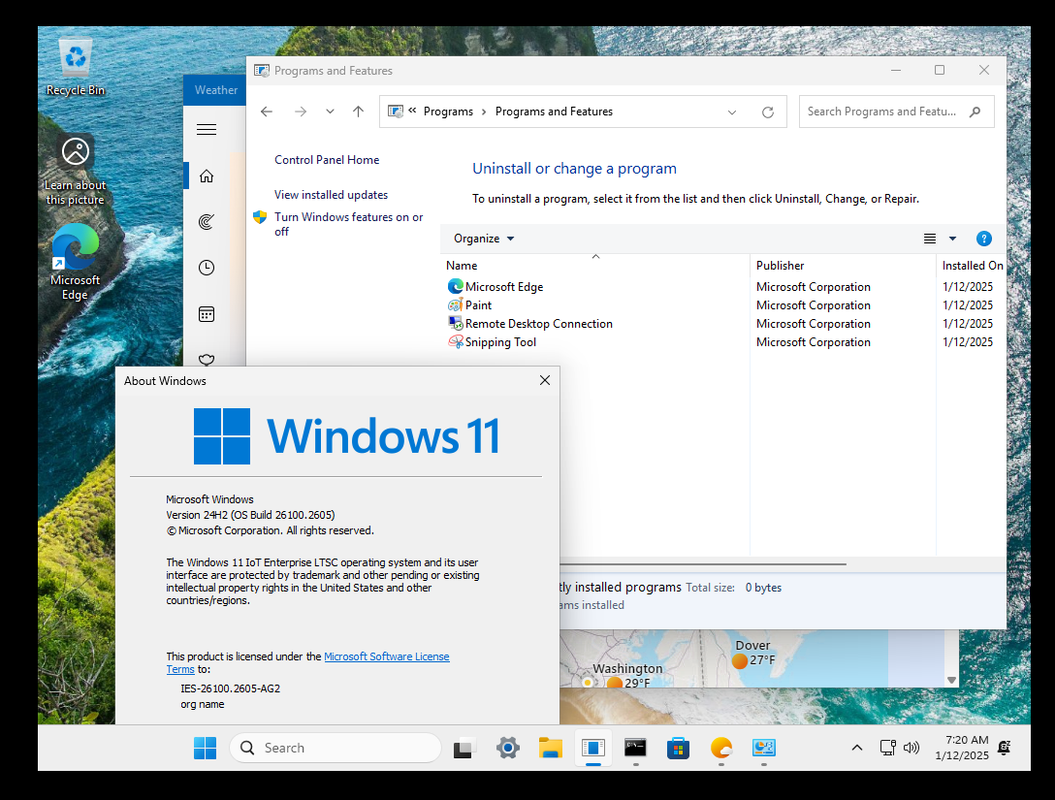Close the About Windows dialog
Viewport: 1055px width, 800px height.
[545, 381]
